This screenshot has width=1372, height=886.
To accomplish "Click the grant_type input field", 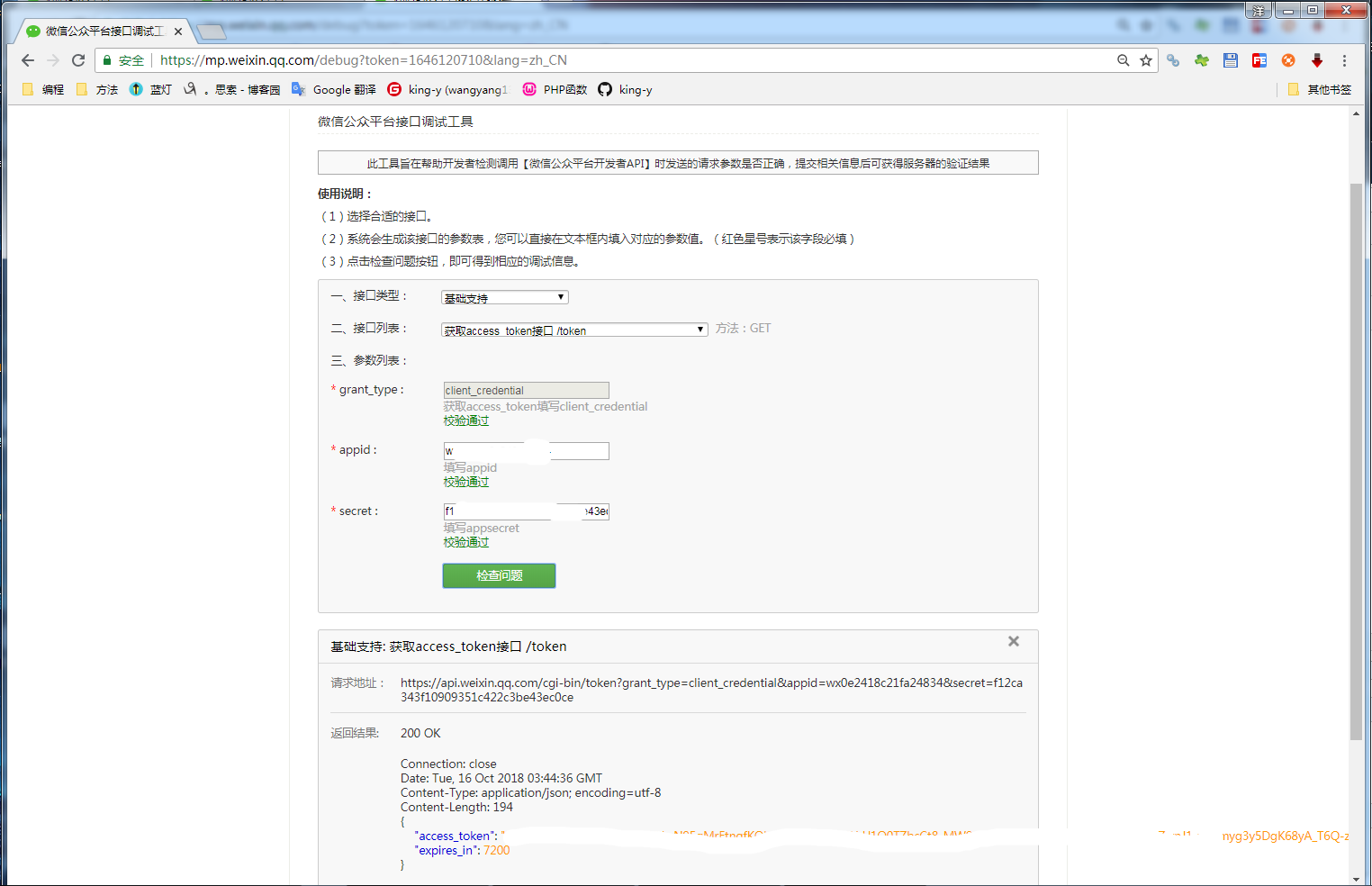I will point(526,390).
